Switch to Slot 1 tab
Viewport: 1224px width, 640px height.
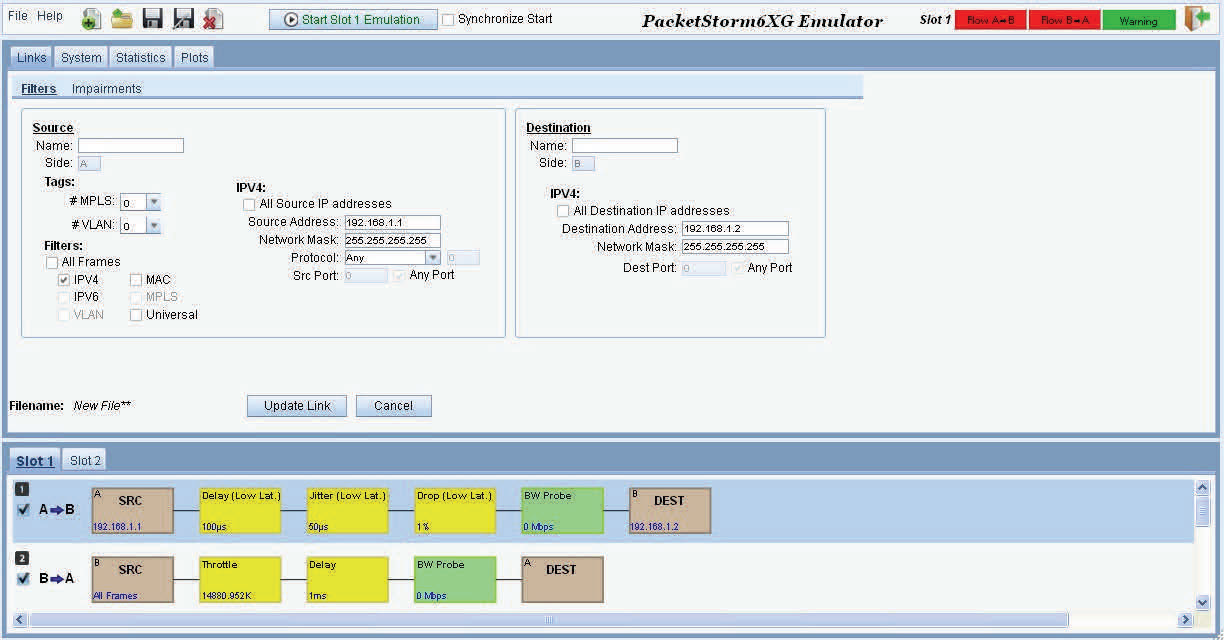pos(35,461)
